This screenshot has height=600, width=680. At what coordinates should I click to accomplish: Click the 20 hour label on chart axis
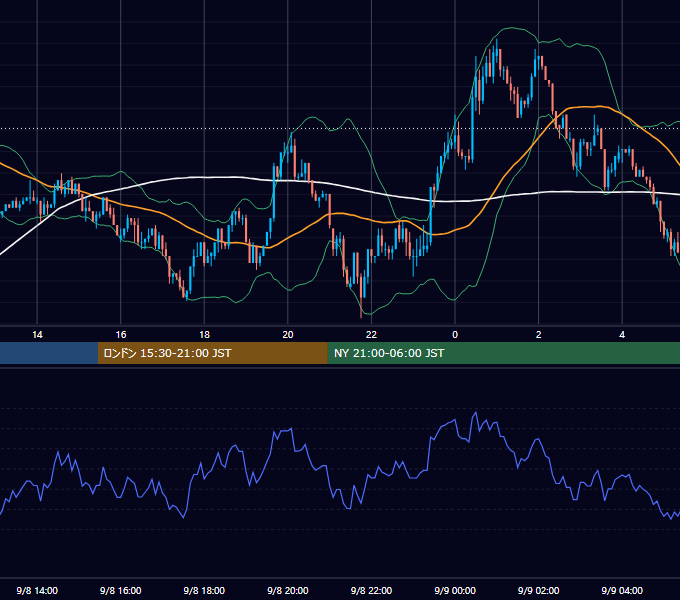point(288,335)
